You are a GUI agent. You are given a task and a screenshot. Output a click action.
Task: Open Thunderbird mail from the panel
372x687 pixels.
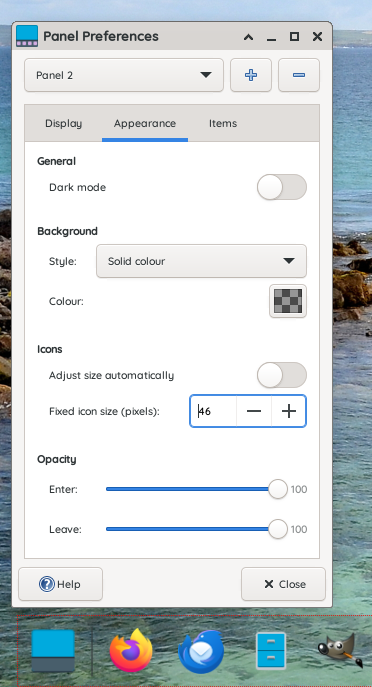(x=201, y=652)
